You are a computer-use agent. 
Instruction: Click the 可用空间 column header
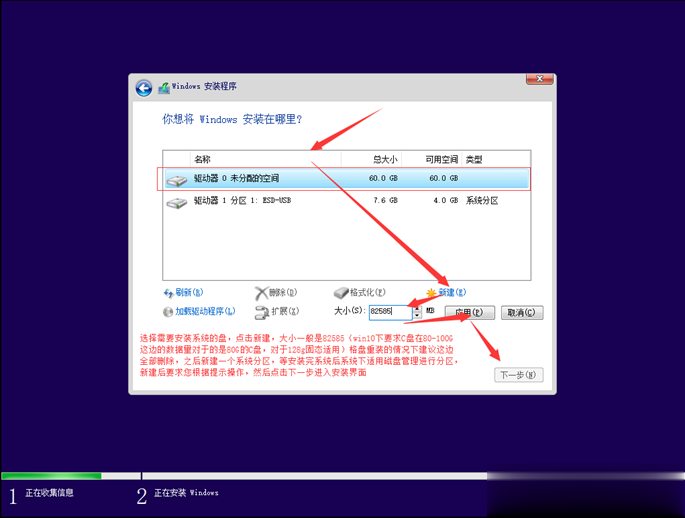tap(441, 159)
